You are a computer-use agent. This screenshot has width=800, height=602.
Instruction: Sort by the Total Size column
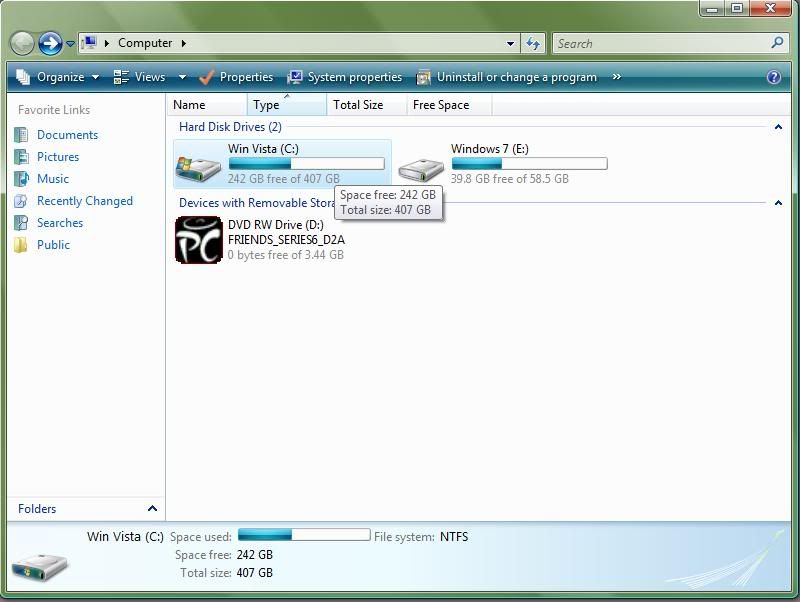(367, 105)
